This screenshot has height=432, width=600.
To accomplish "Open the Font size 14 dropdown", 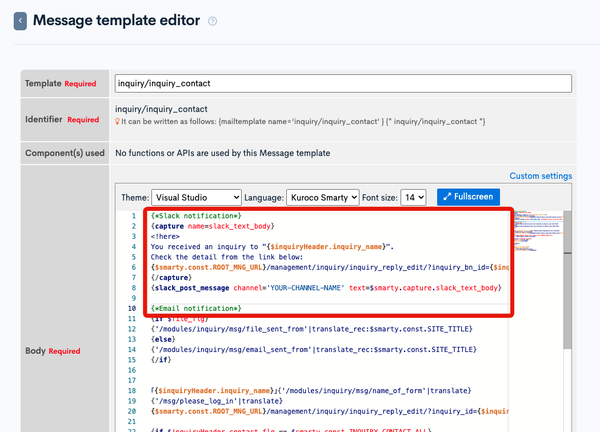I will [413, 197].
